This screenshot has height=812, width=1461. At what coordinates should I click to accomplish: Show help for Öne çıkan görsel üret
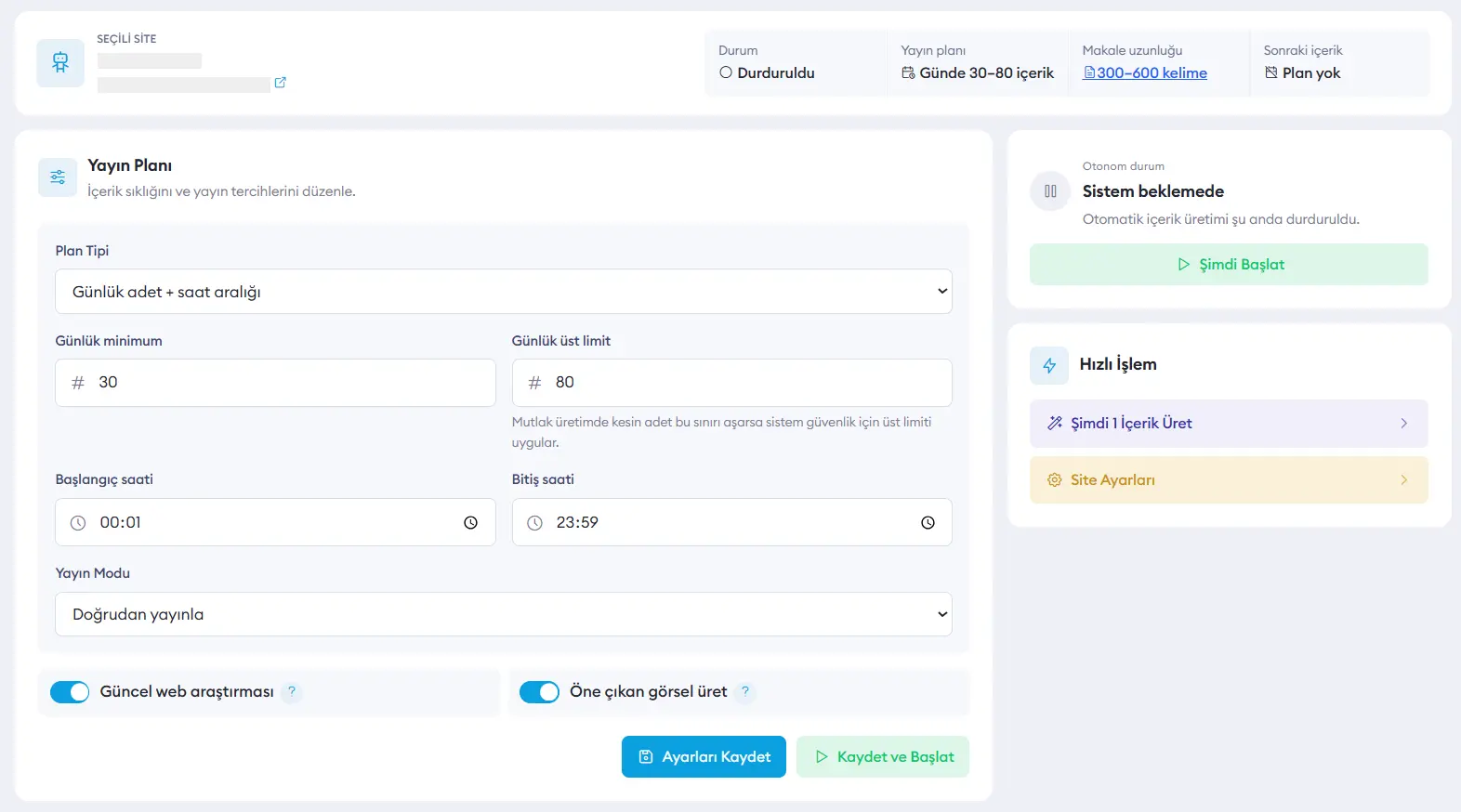tap(745, 691)
